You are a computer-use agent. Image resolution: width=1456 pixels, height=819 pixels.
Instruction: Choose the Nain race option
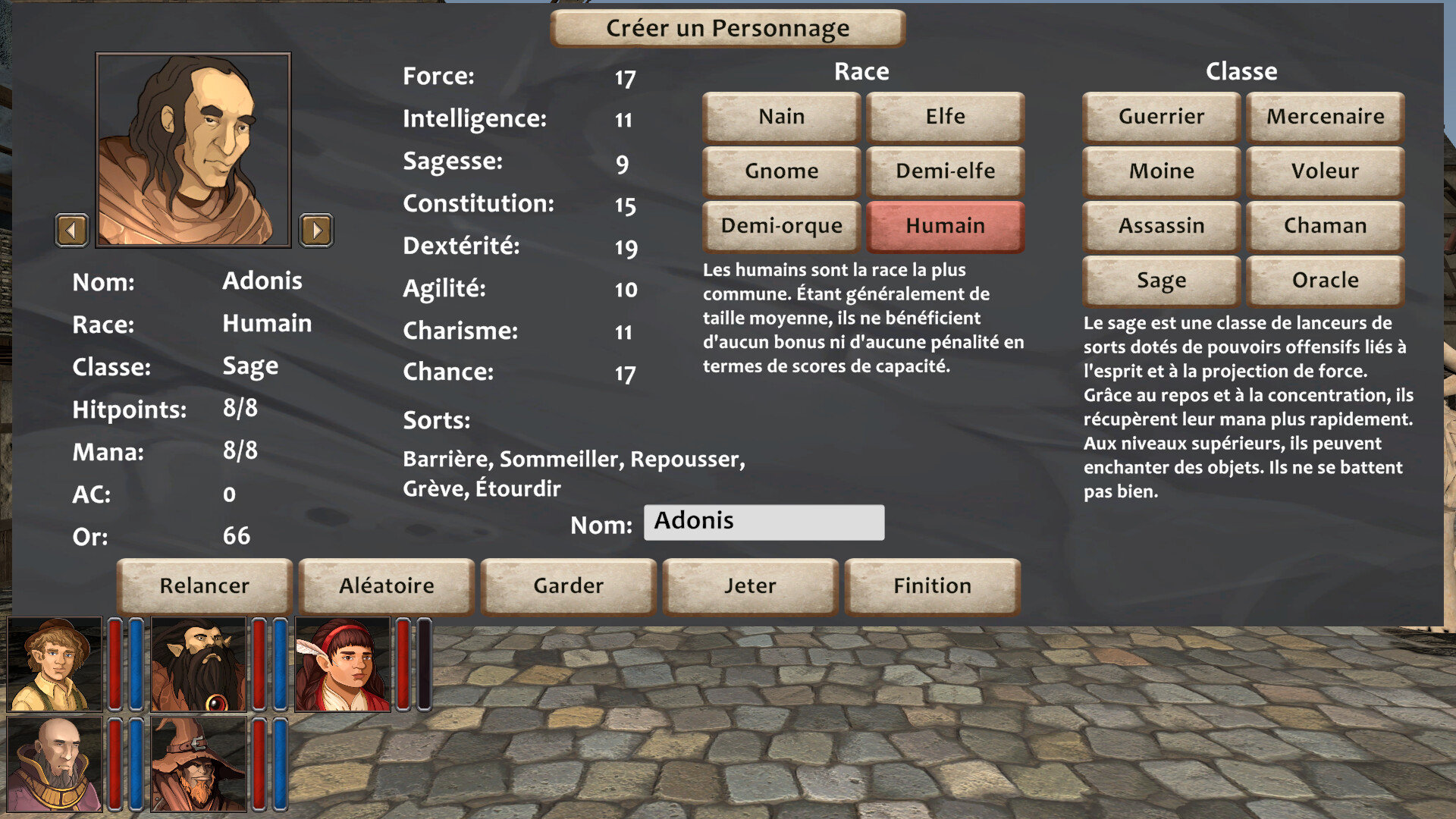(x=782, y=117)
